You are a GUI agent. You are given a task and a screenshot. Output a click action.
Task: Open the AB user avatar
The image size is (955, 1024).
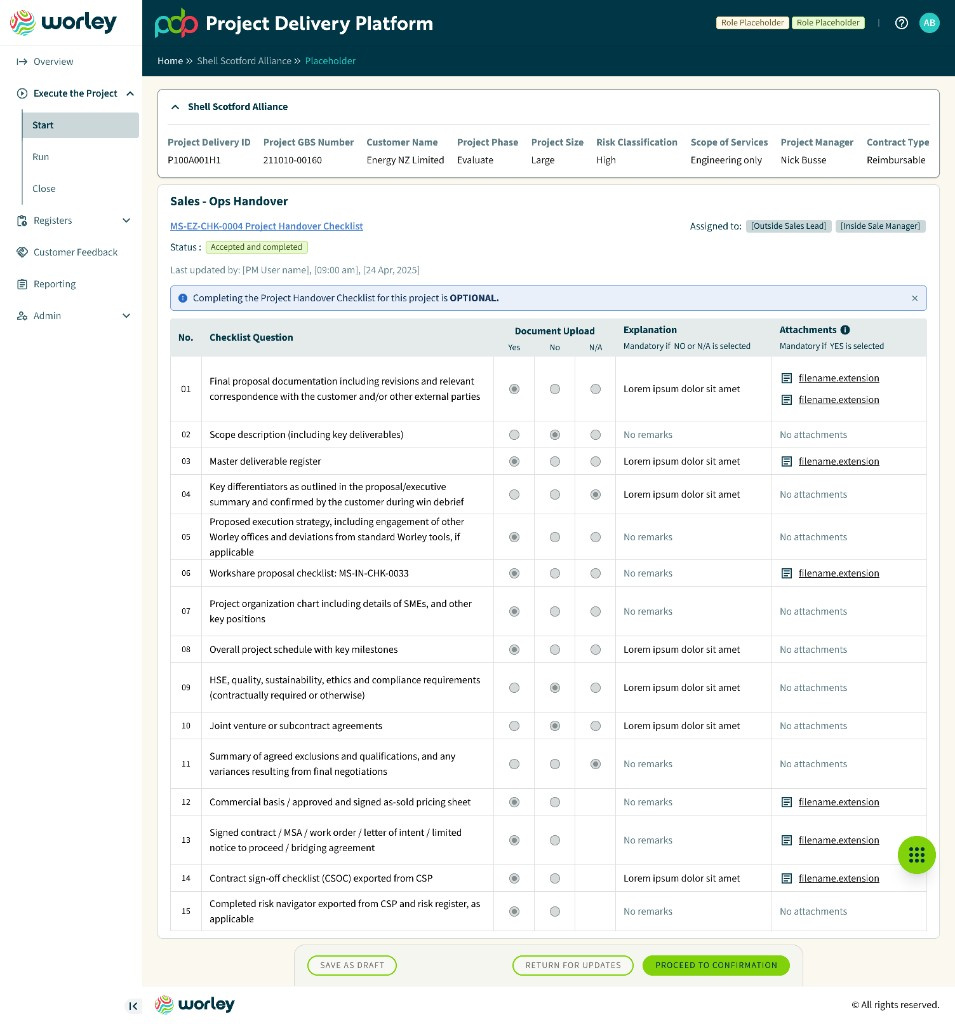929,23
